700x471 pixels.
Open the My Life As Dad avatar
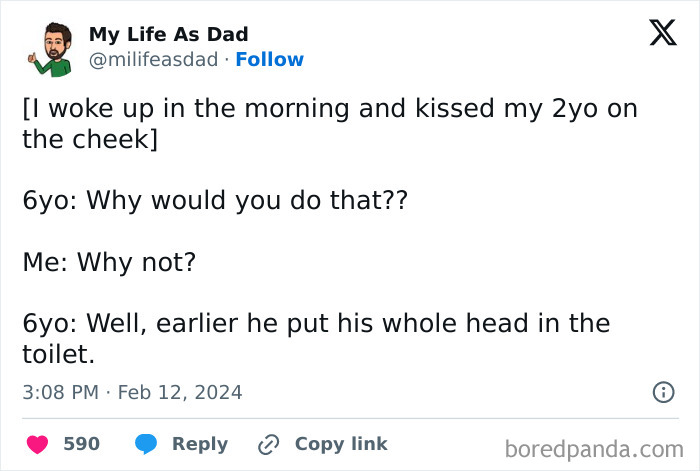coord(47,49)
